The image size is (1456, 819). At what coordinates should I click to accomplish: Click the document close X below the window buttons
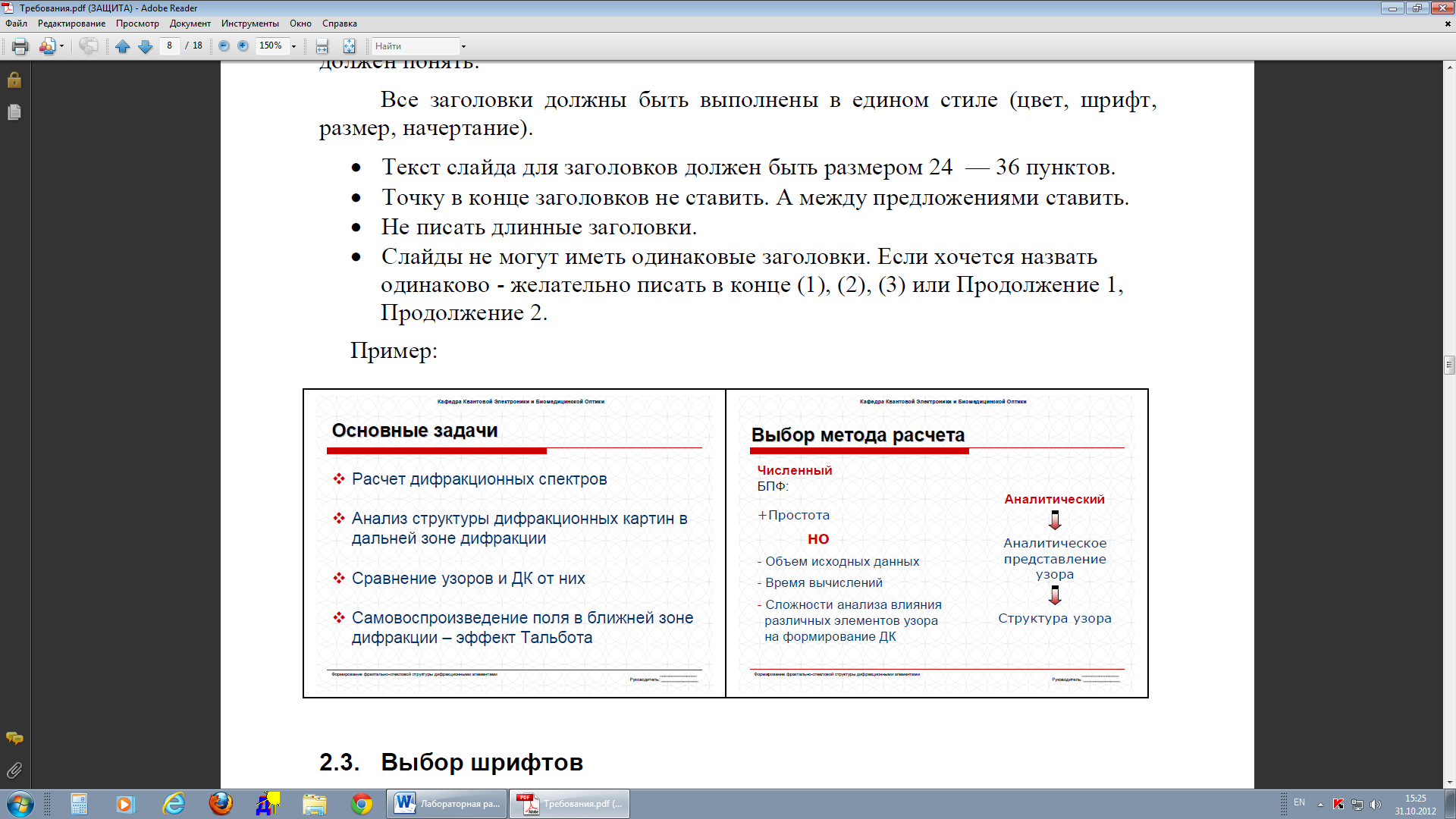[x=1448, y=24]
